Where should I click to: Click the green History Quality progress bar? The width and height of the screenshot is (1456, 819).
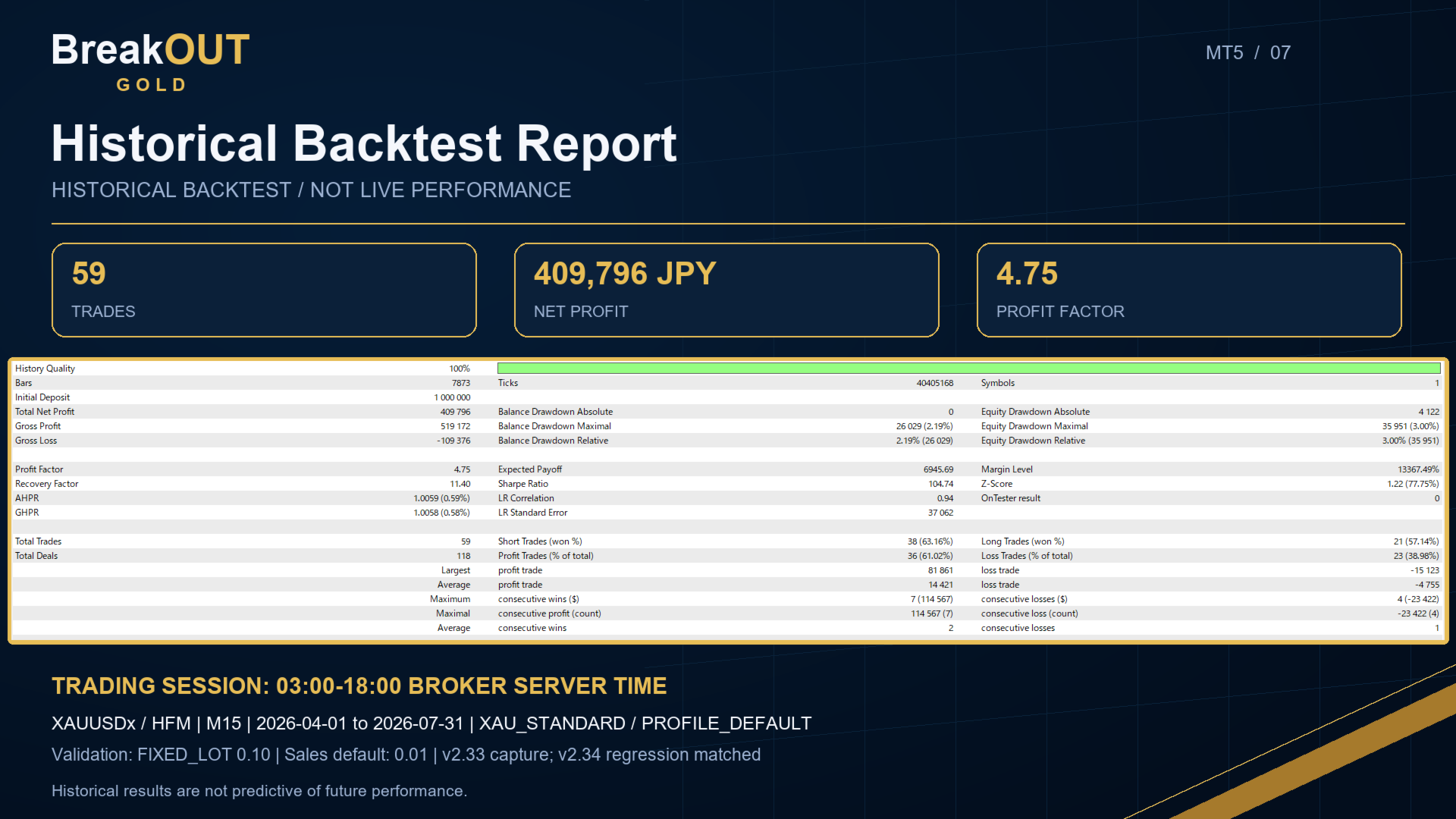tap(968, 369)
